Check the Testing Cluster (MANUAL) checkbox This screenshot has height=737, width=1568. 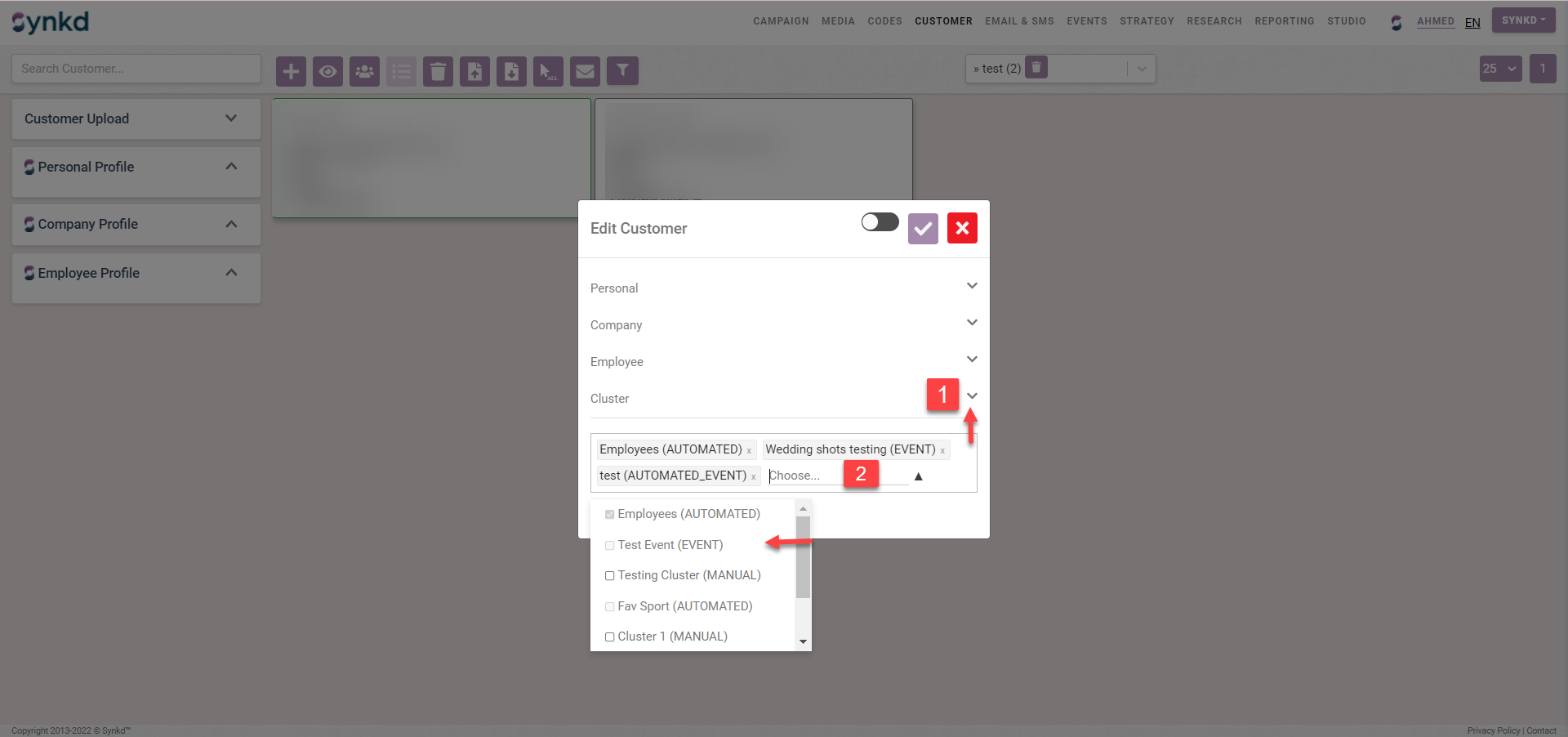pyautogui.click(x=609, y=576)
